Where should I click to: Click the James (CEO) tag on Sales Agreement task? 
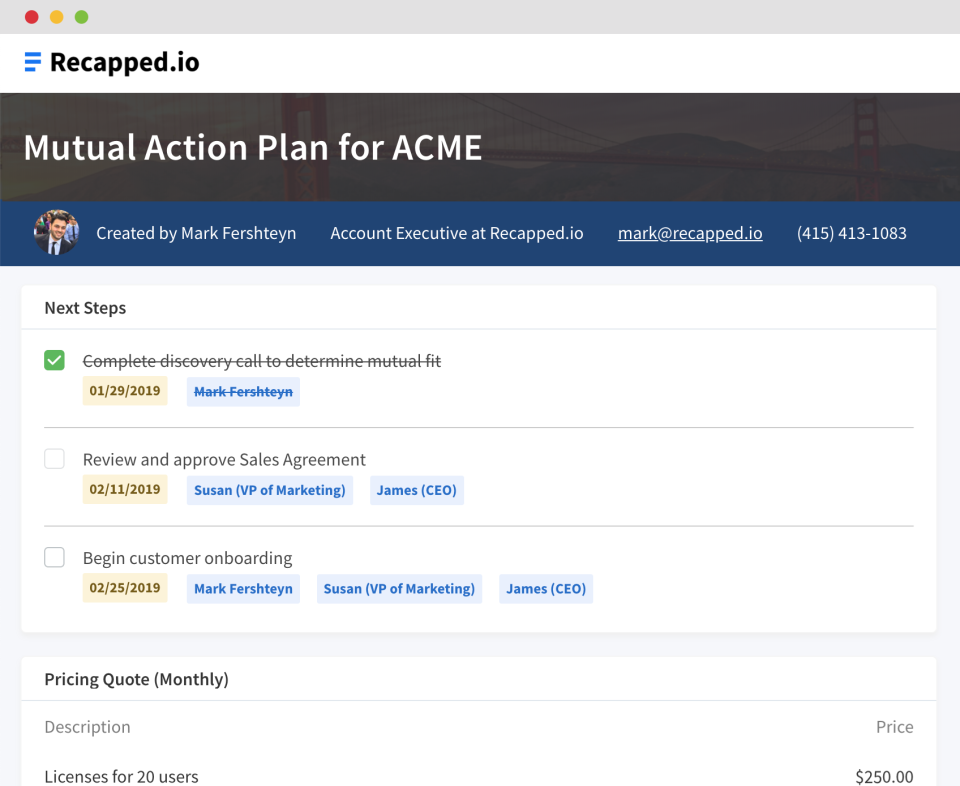416,489
